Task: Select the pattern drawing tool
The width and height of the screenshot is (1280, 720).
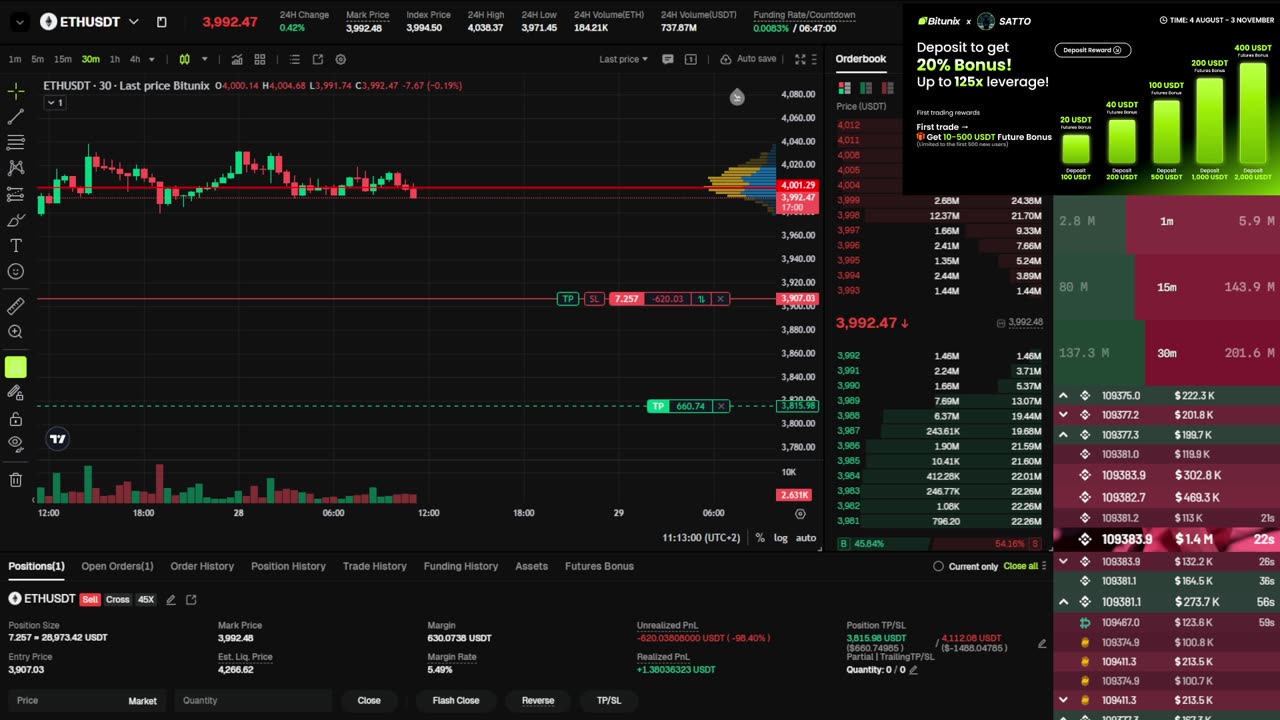Action: [x=16, y=168]
